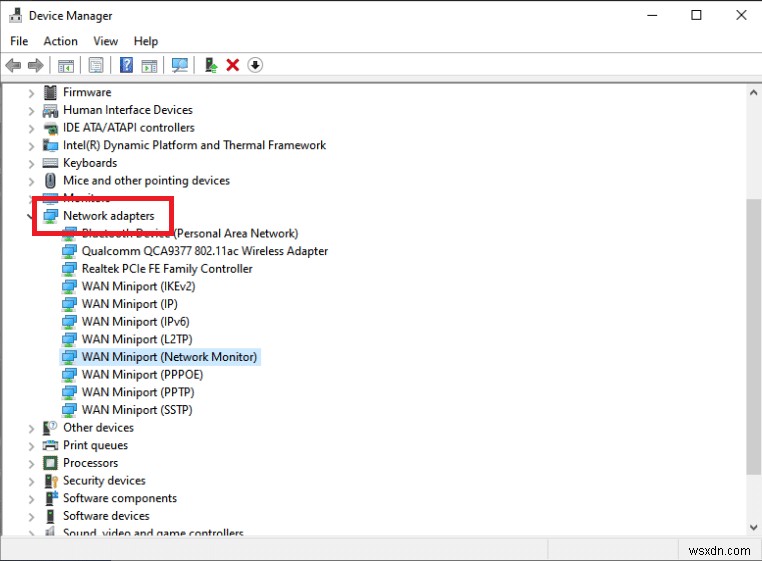
Task: Maximize the Device Manager window
Action: tap(696, 15)
